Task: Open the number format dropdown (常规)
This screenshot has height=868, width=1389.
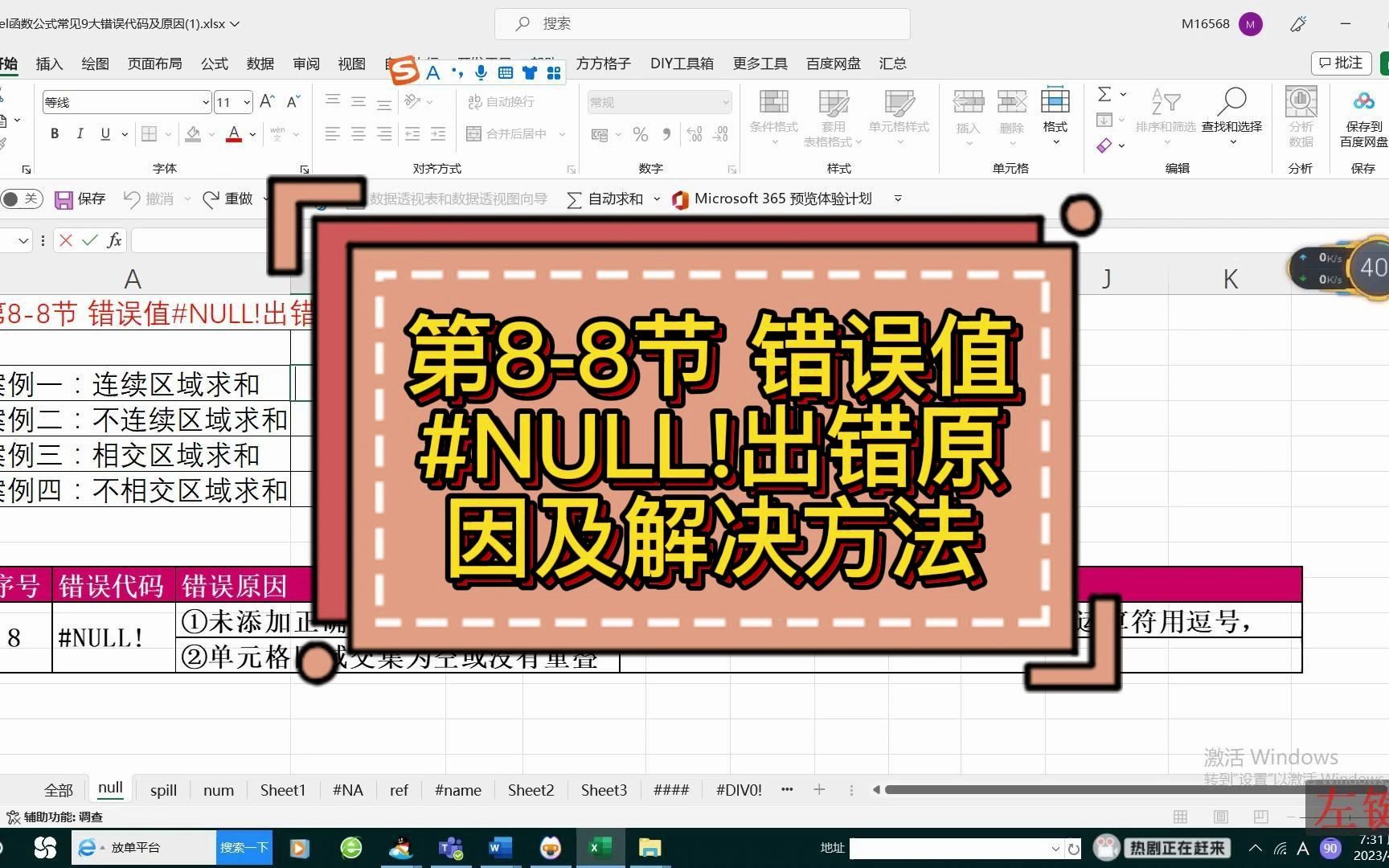Action: (725, 102)
